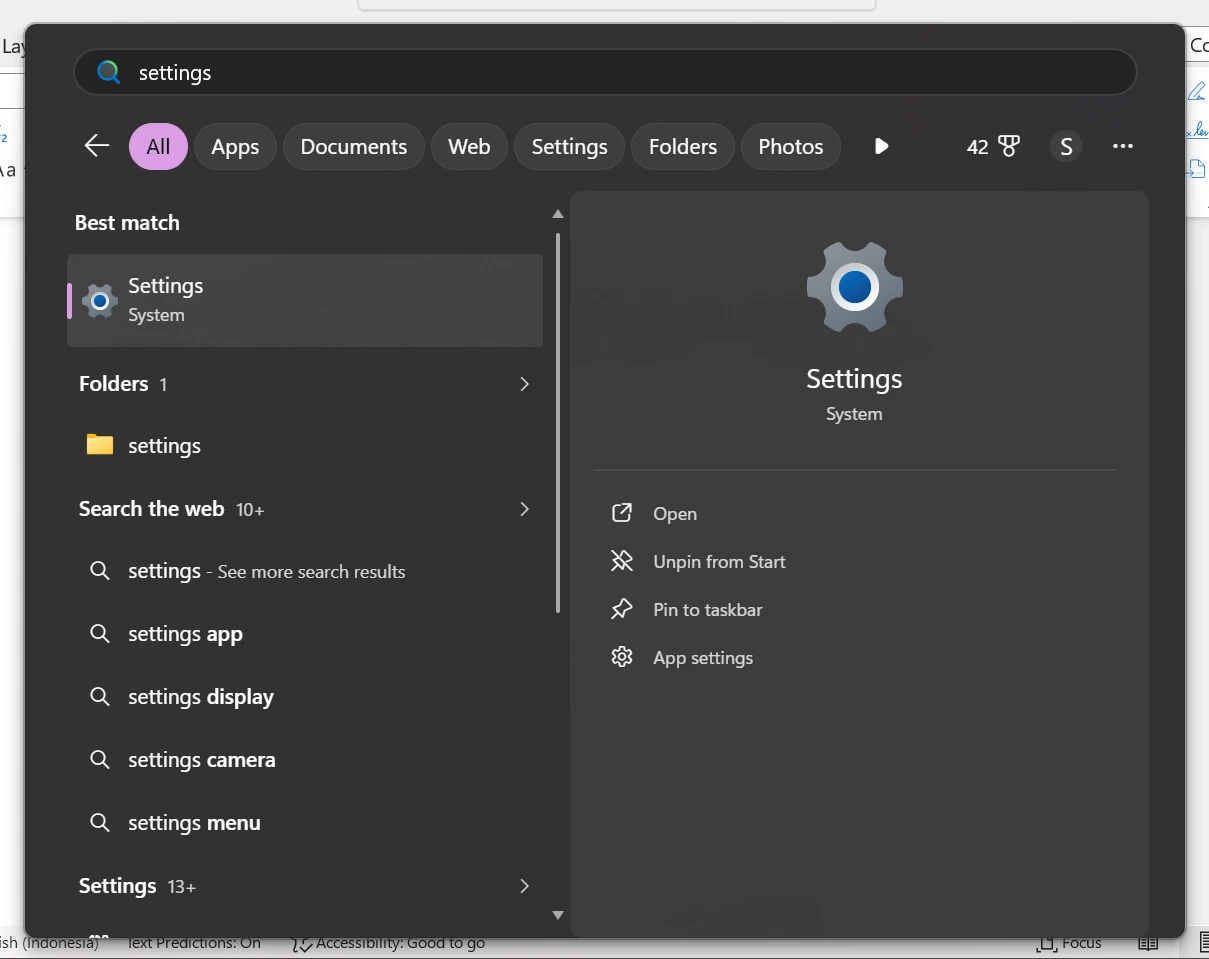Click the scroll-up arrow of results list
The width and height of the screenshot is (1209, 959).
pyautogui.click(x=558, y=214)
